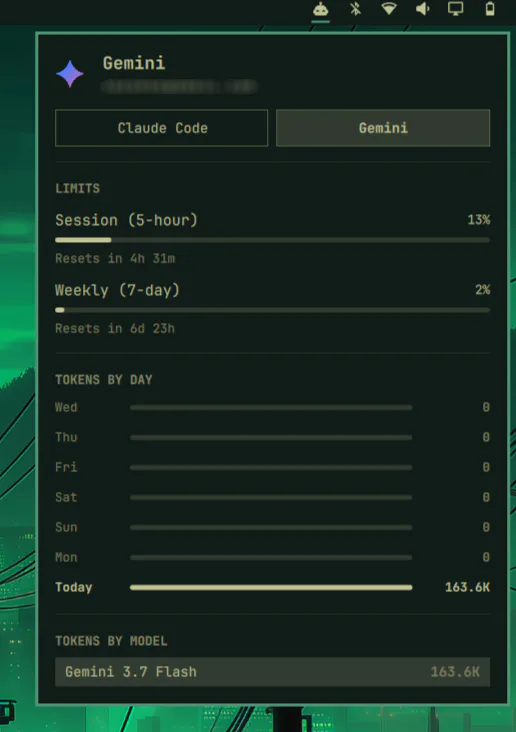Select the Gemini tab
516x732 pixels.
383,128
